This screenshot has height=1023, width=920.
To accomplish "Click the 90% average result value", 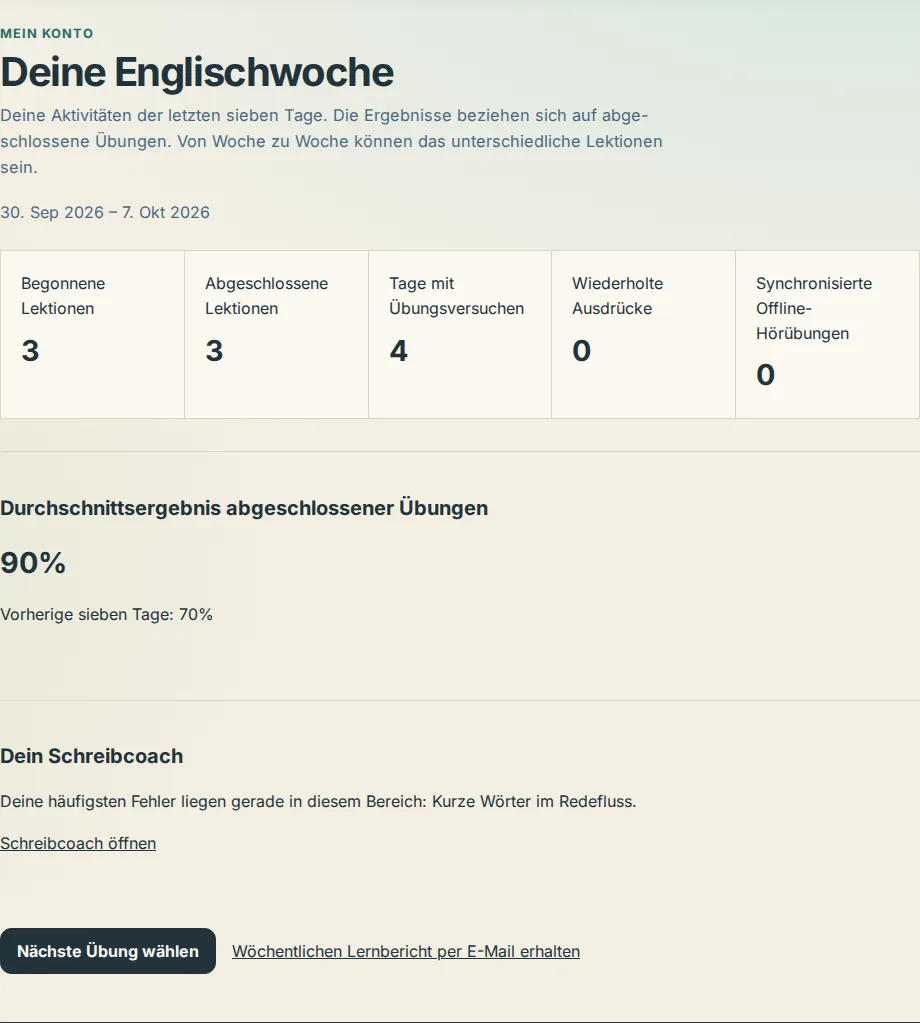I will (x=33, y=562).
